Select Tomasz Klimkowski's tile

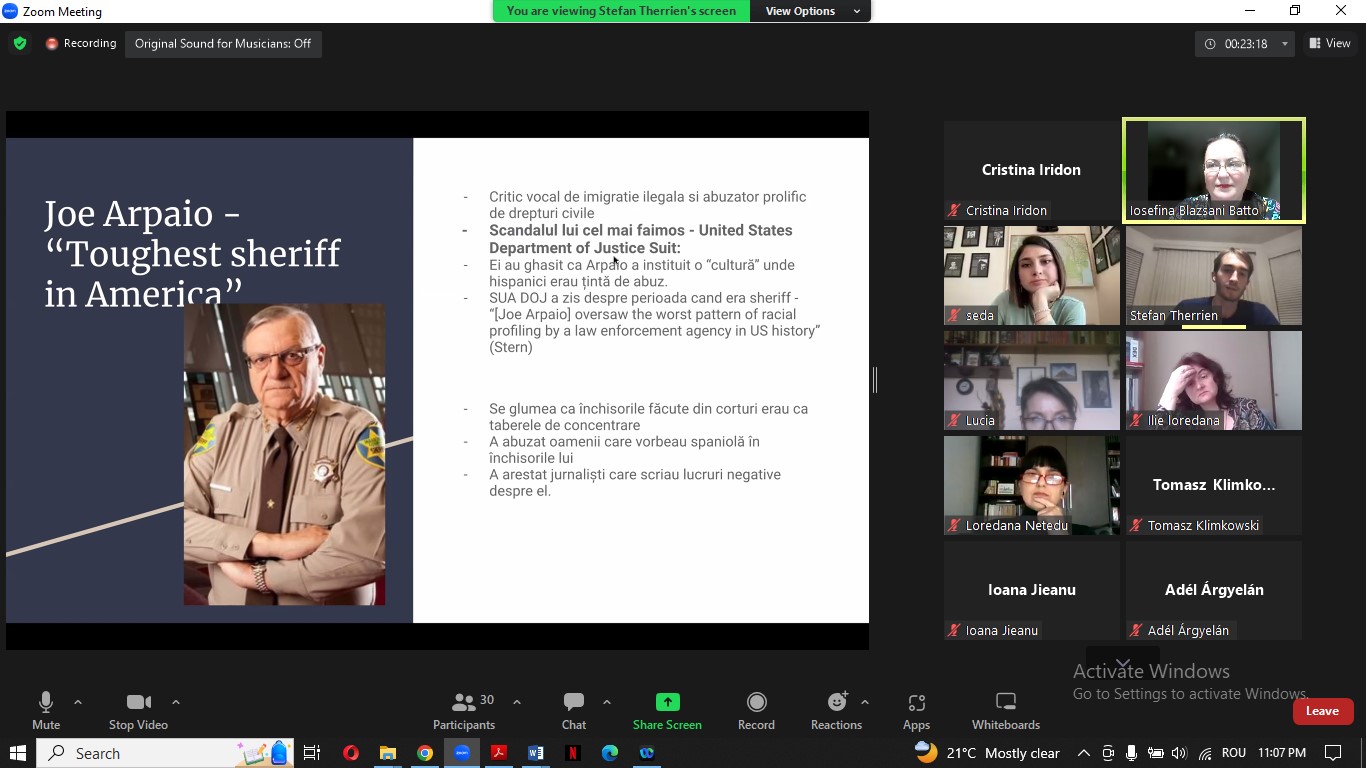1214,485
